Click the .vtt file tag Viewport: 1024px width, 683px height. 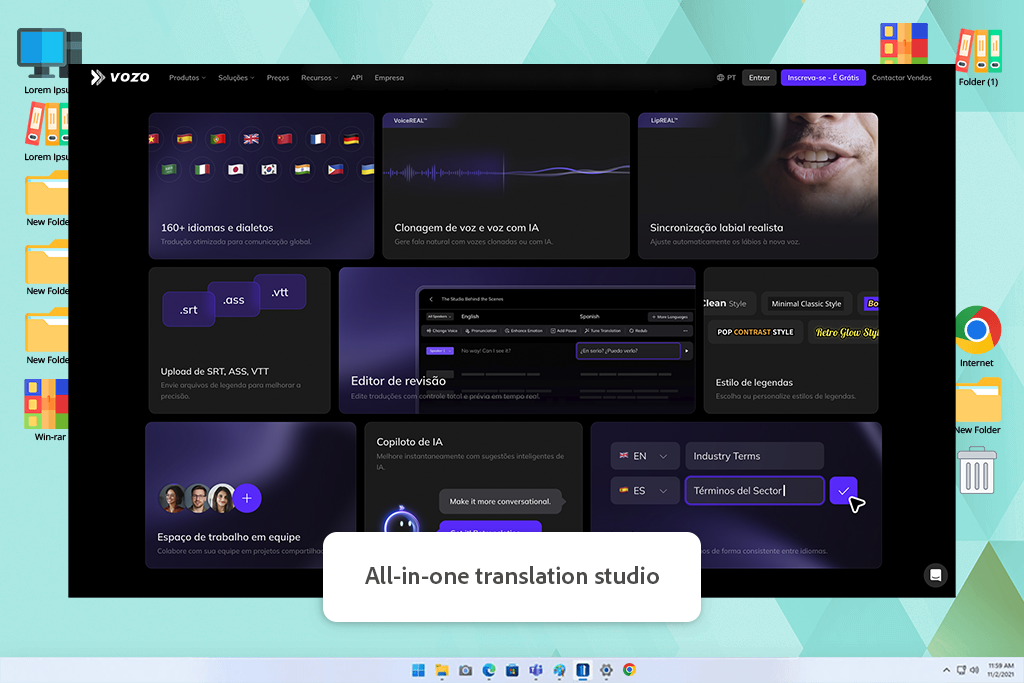click(280, 292)
